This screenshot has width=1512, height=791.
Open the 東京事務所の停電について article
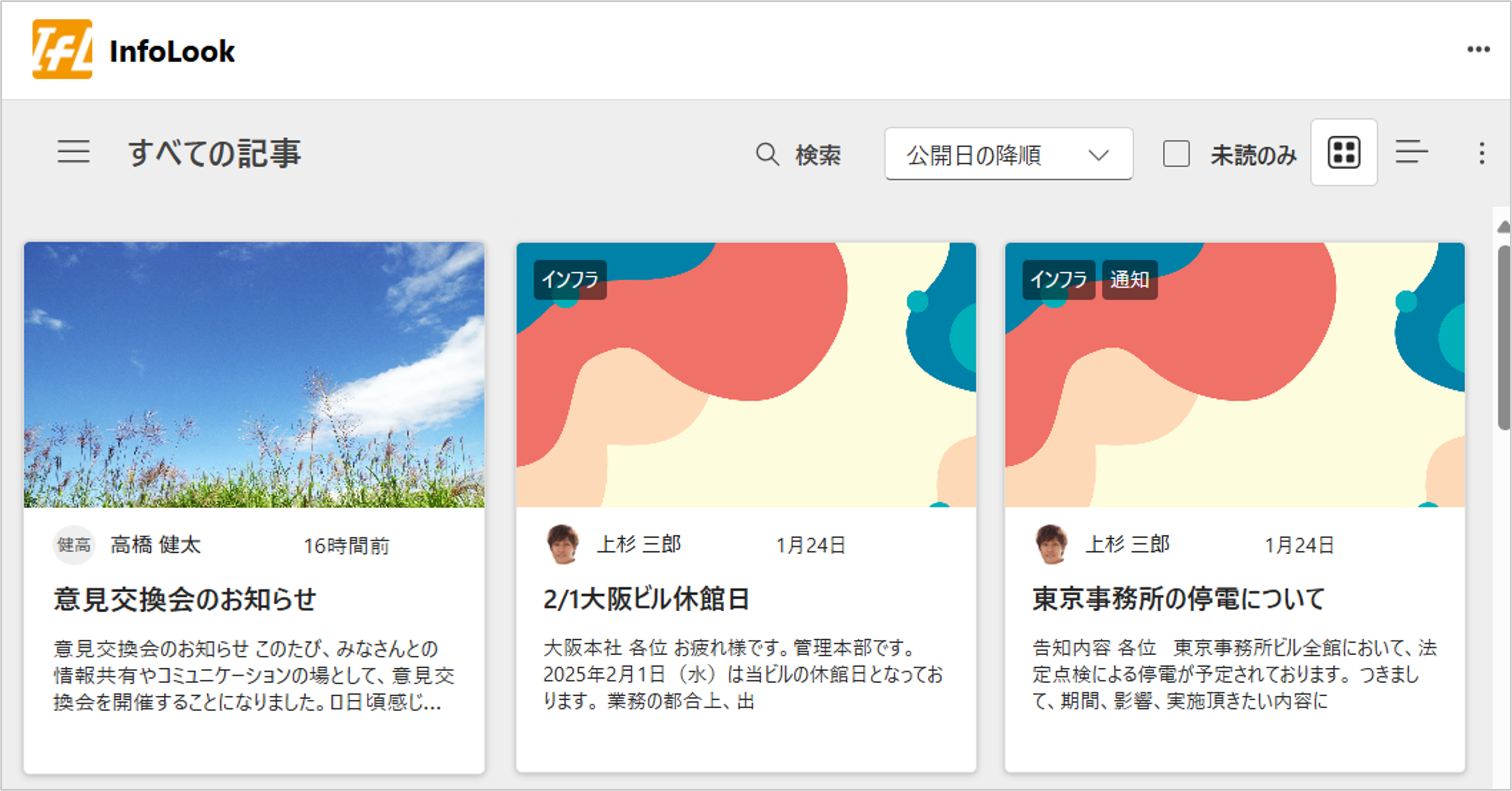(x=1179, y=599)
